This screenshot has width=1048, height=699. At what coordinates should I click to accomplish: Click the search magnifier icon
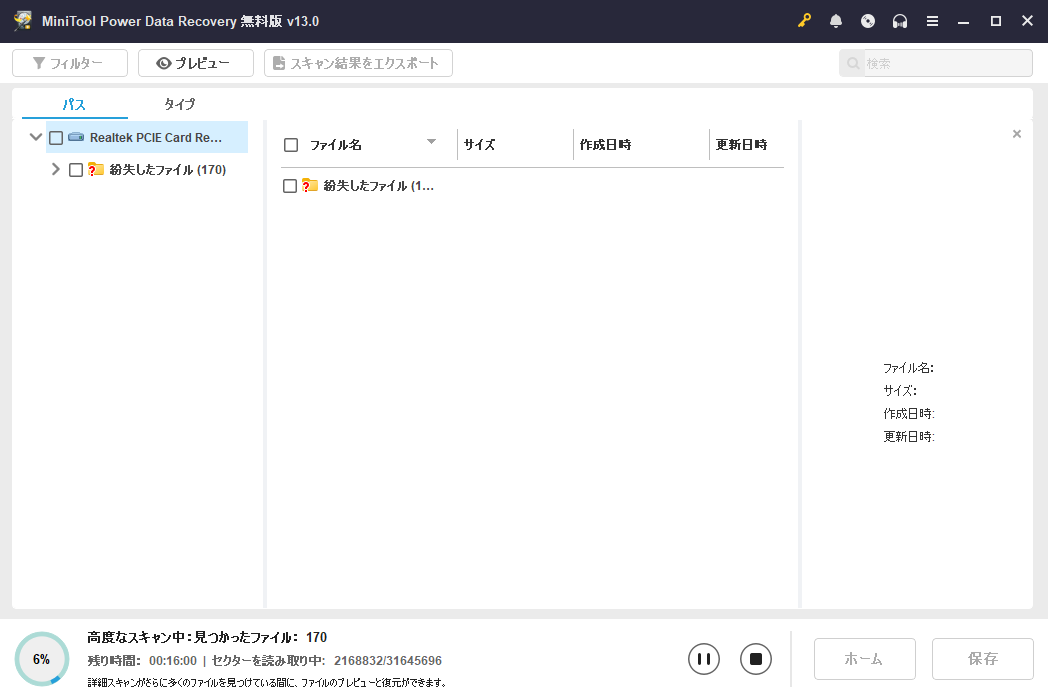point(853,63)
